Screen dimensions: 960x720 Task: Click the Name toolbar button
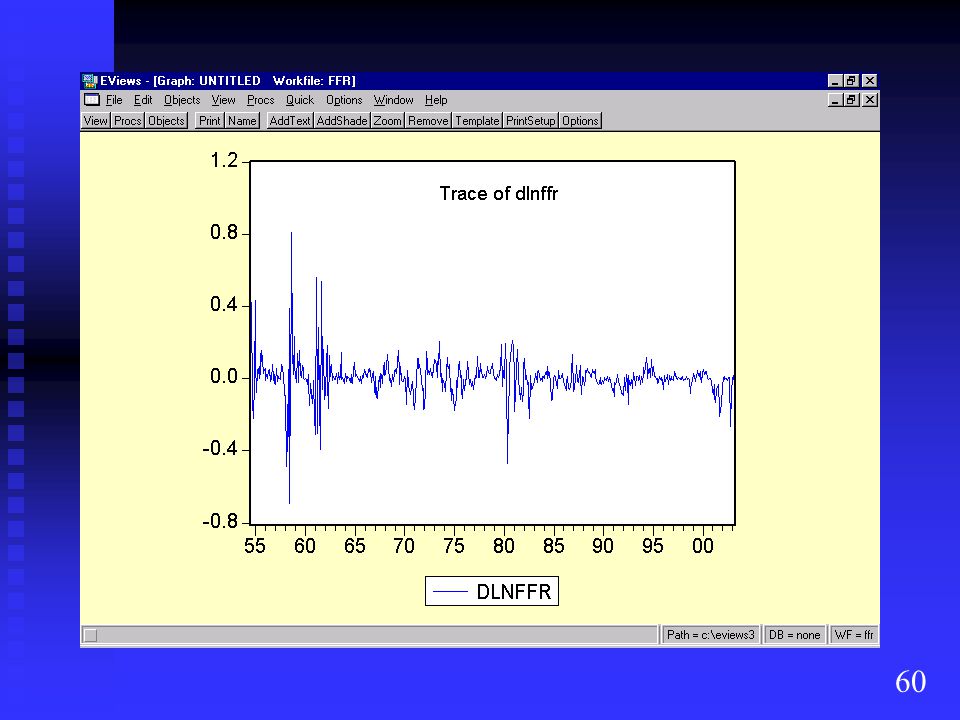pos(242,121)
